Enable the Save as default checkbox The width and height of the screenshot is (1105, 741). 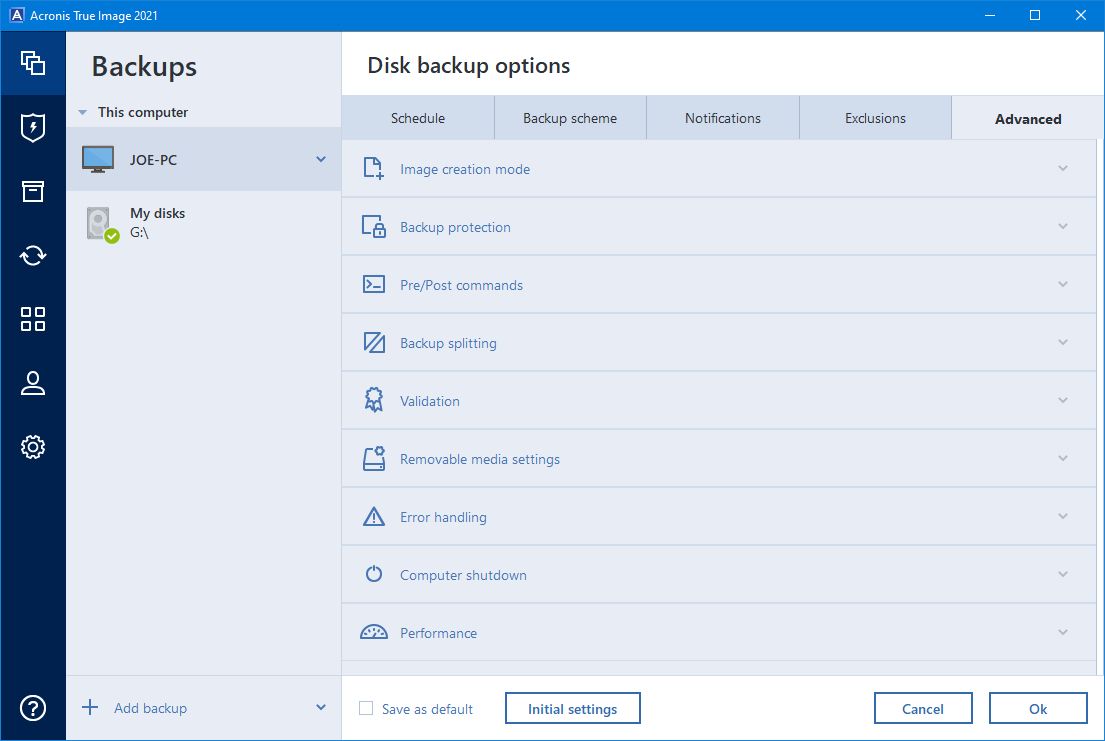tap(366, 708)
